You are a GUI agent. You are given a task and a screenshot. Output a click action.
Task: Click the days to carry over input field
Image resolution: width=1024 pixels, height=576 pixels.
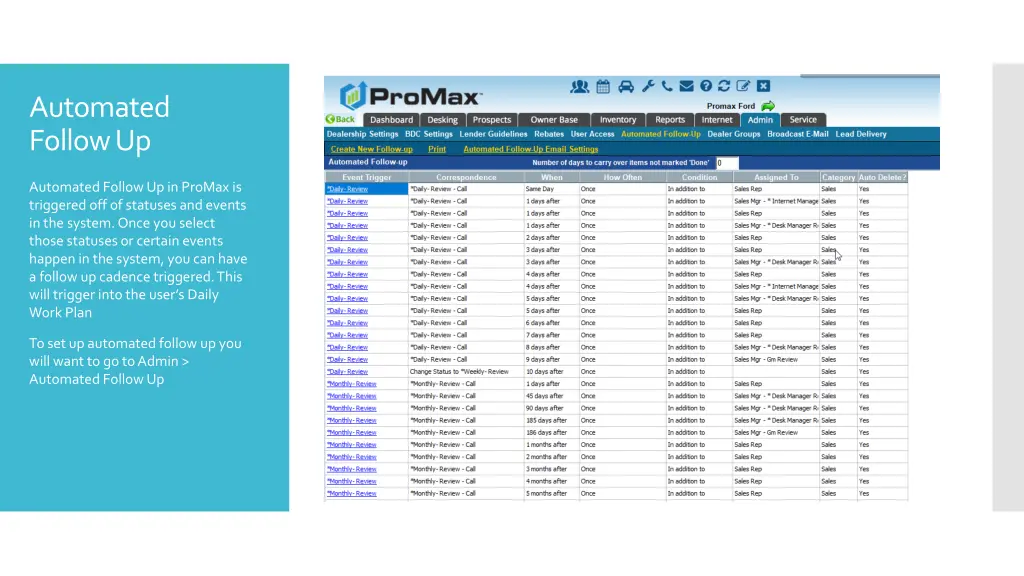coord(726,163)
